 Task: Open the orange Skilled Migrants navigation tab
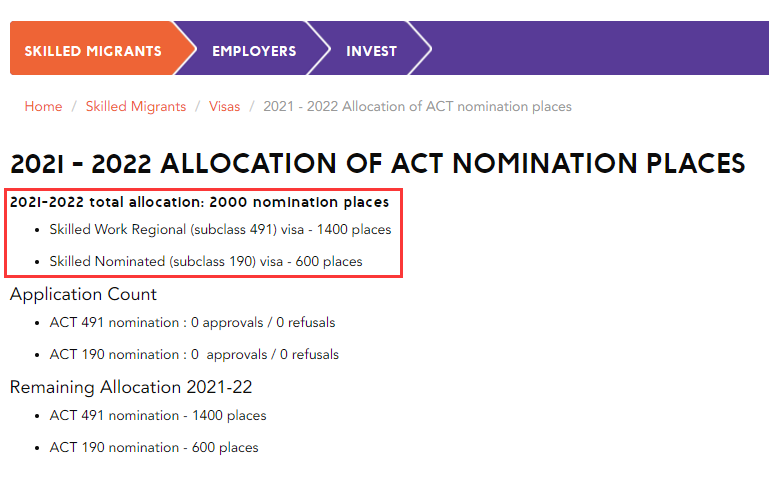[93, 51]
